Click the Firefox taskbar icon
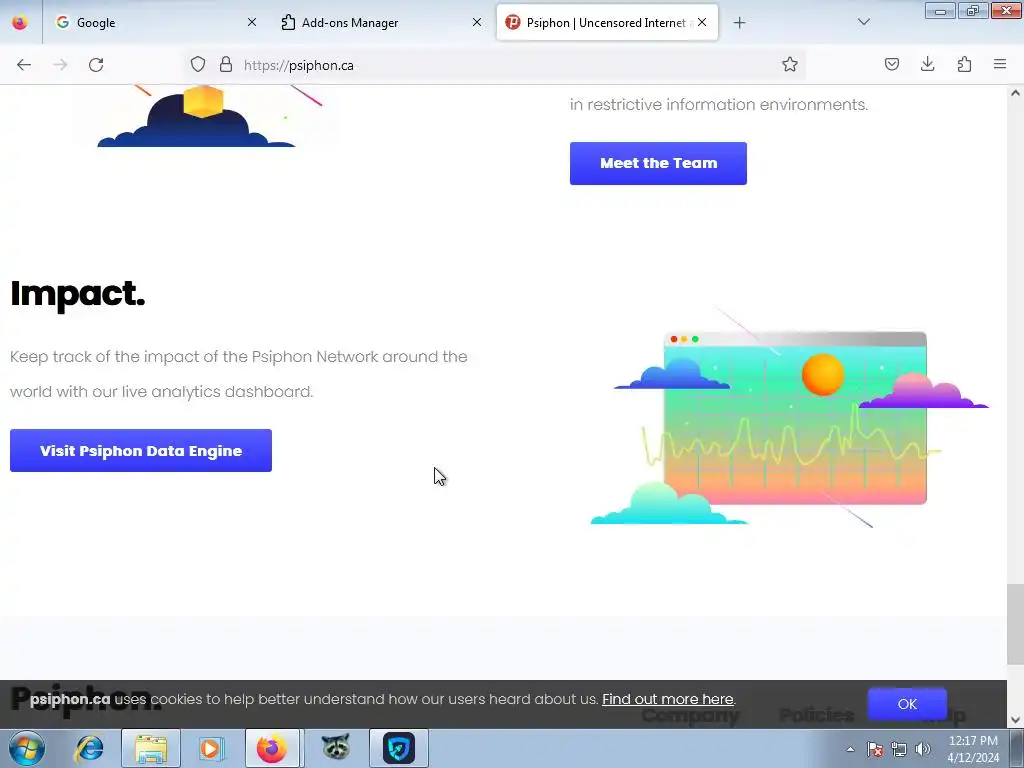Screen dimensions: 1024x768 [x=272, y=748]
